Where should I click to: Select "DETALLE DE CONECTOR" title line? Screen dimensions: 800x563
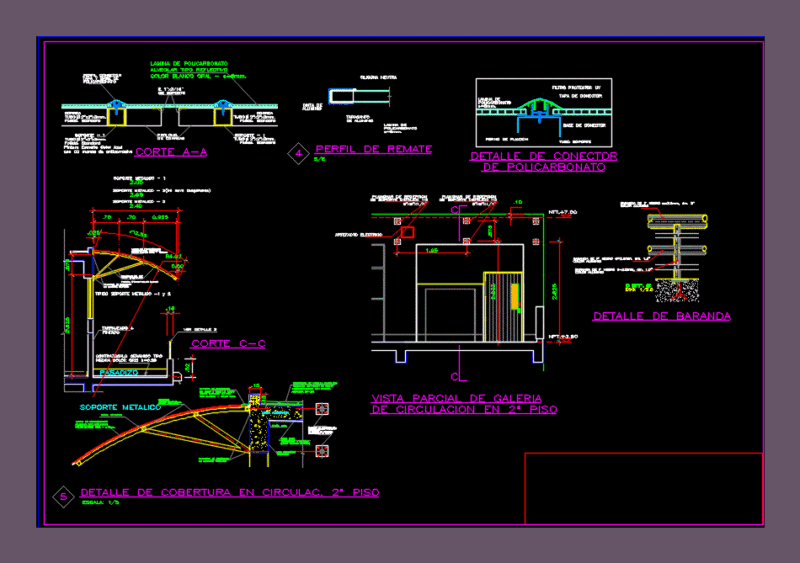544,156
